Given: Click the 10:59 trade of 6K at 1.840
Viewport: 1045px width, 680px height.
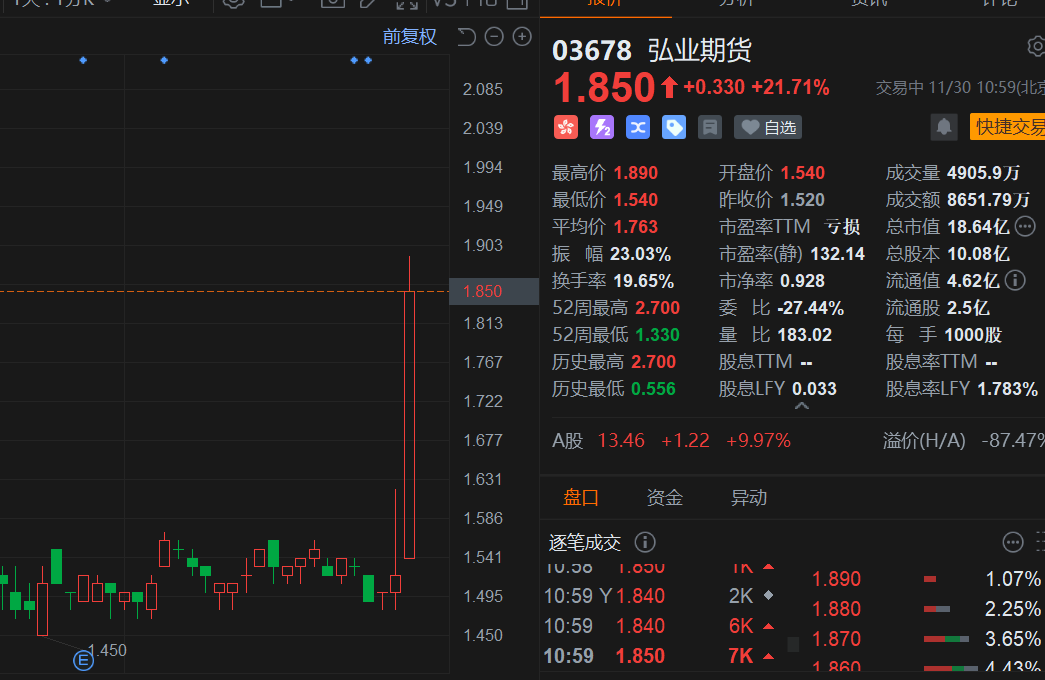Looking at the screenshot, I should click(660, 626).
